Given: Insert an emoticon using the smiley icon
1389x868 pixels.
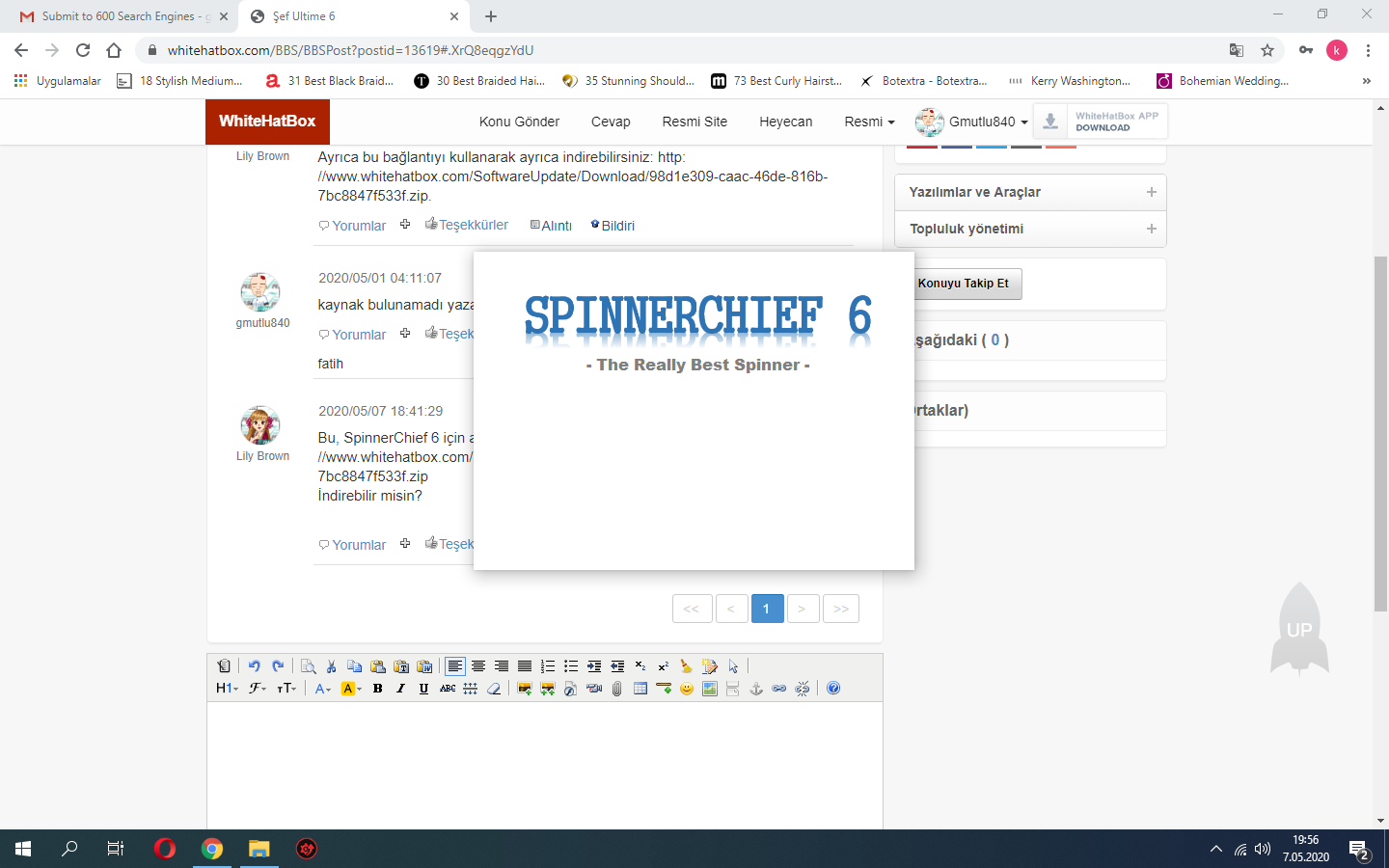Looking at the screenshot, I should (x=687, y=689).
